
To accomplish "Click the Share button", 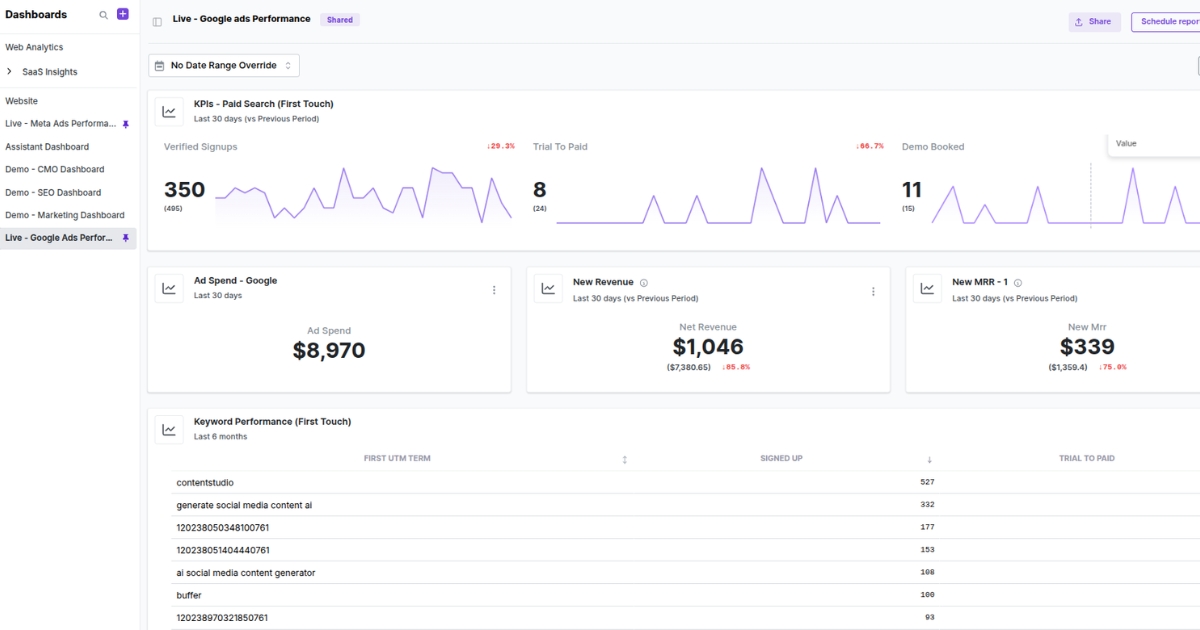I will pyautogui.click(x=1094, y=19).
